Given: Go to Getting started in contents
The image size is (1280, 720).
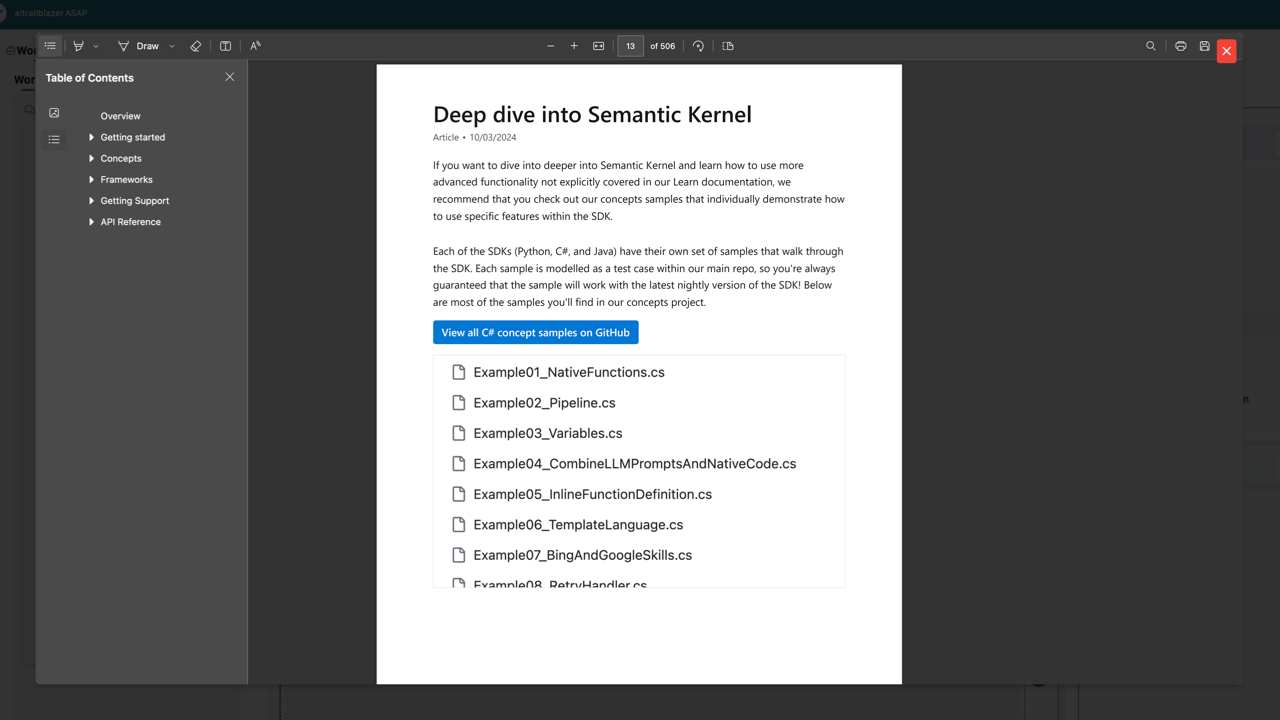Looking at the screenshot, I should coord(133,137).
